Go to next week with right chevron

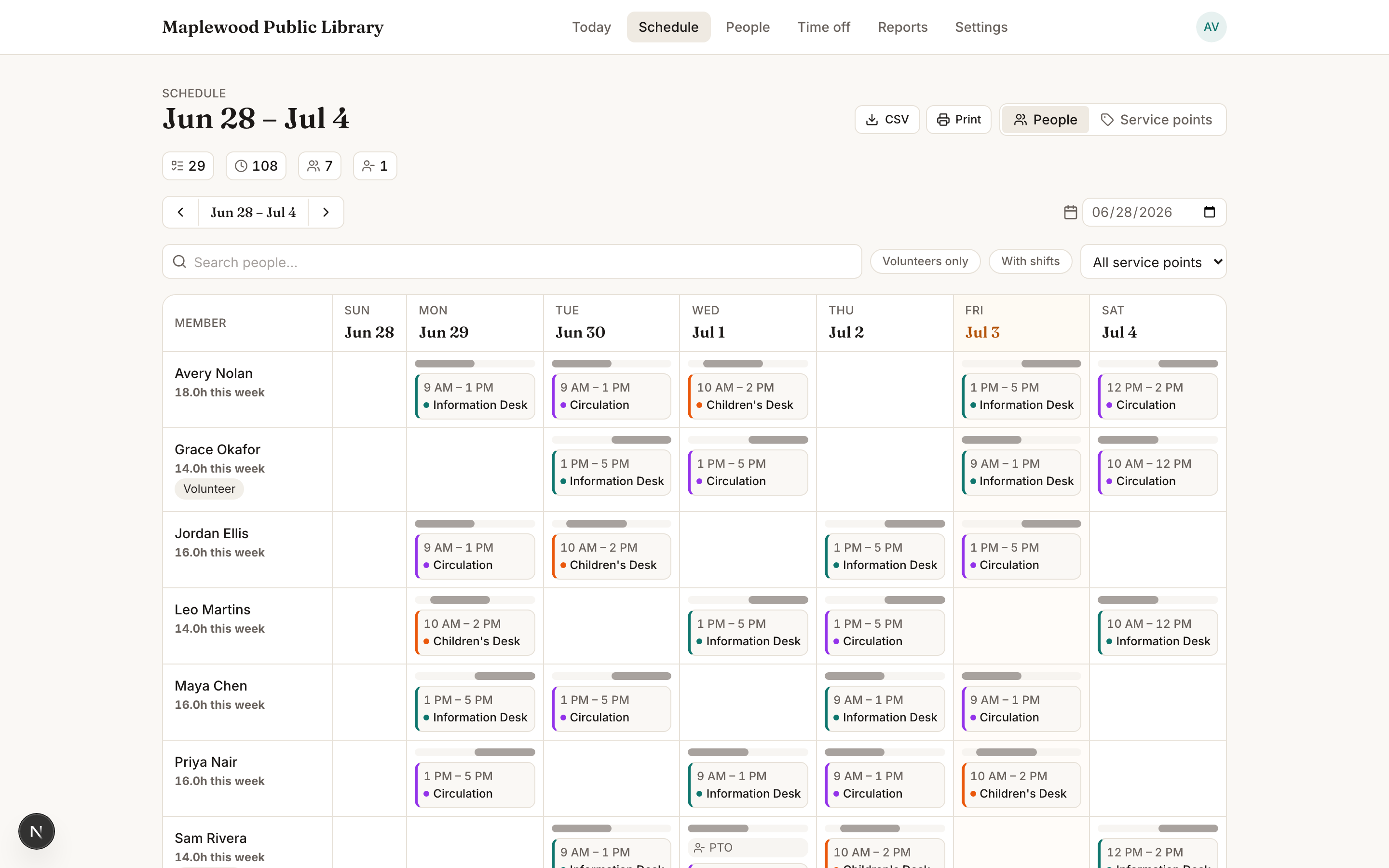click(326, 212)
